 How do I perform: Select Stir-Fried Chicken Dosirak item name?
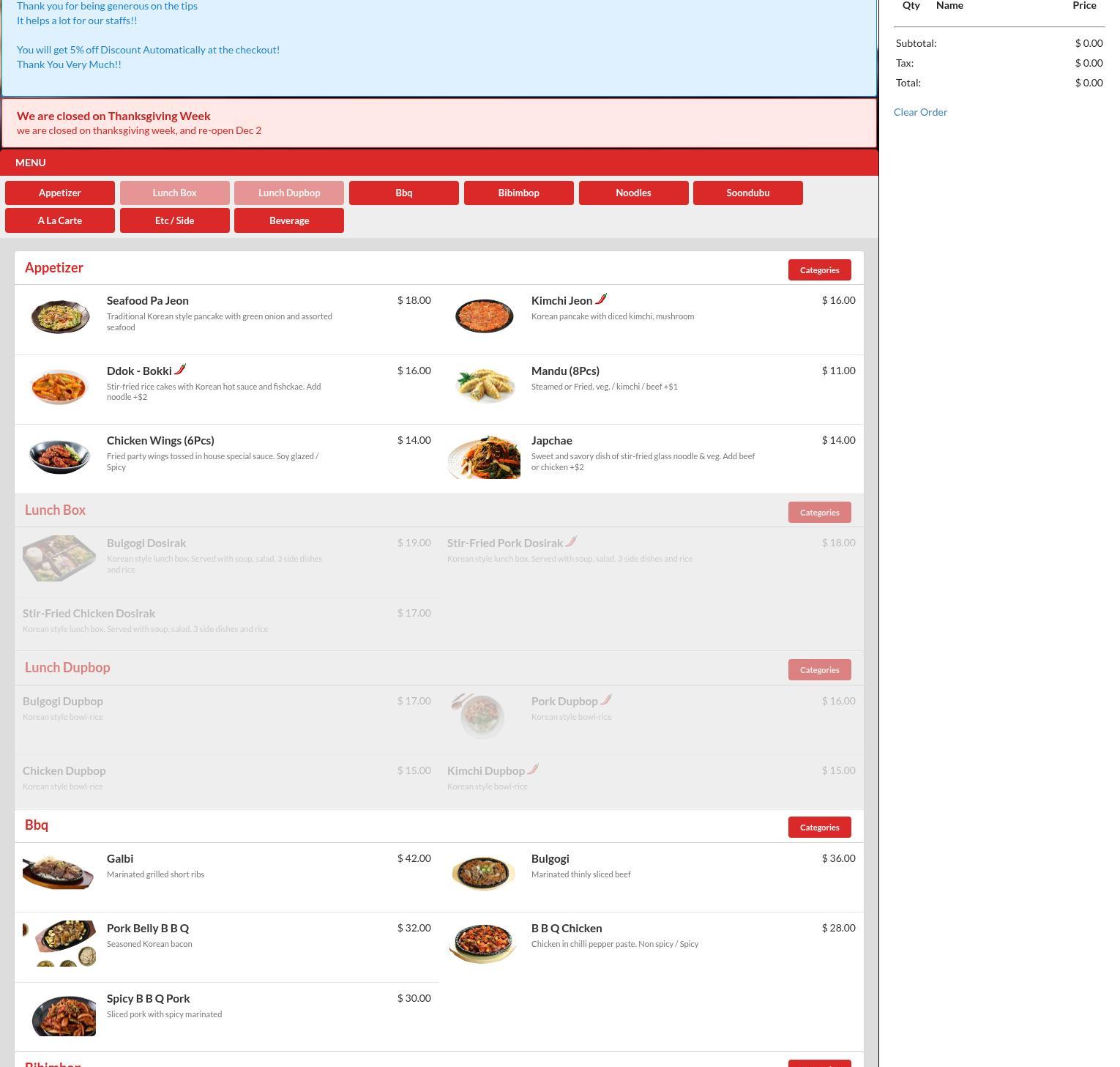(x=89, y=613)
